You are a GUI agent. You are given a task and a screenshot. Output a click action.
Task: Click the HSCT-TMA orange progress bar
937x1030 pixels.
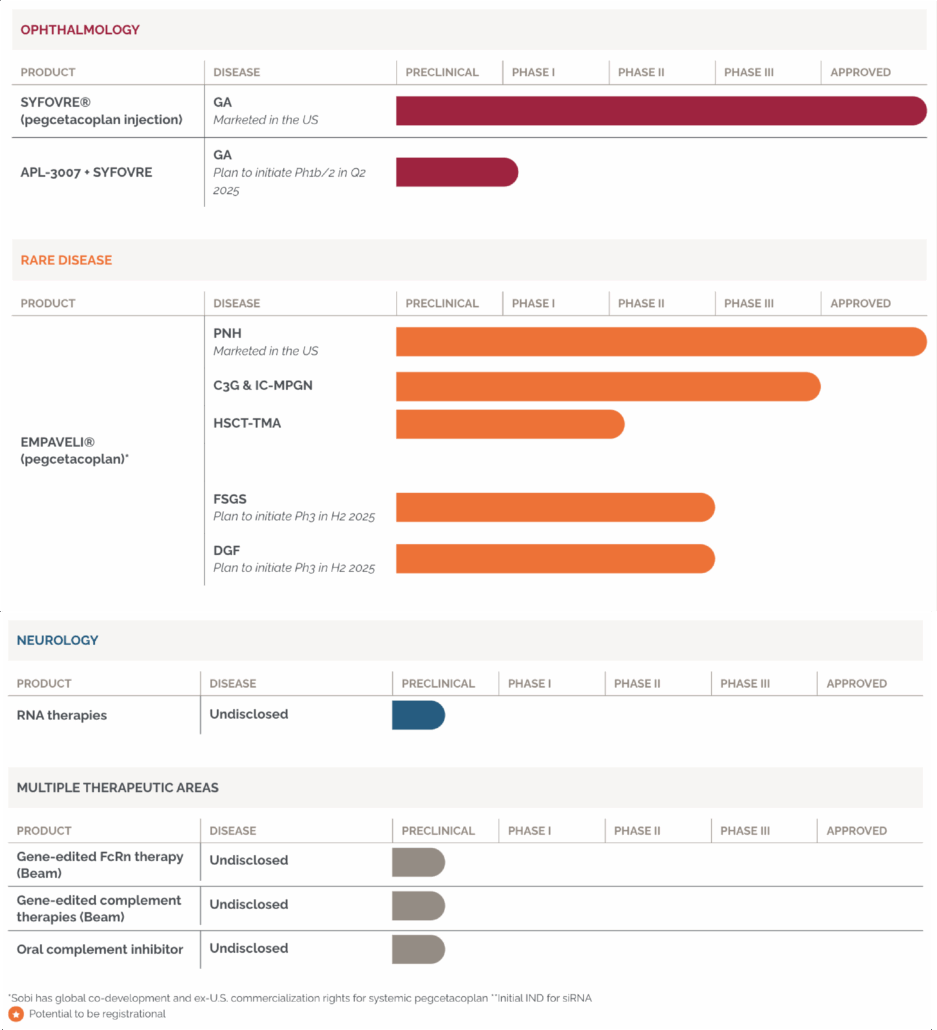(x=509, y=424)
